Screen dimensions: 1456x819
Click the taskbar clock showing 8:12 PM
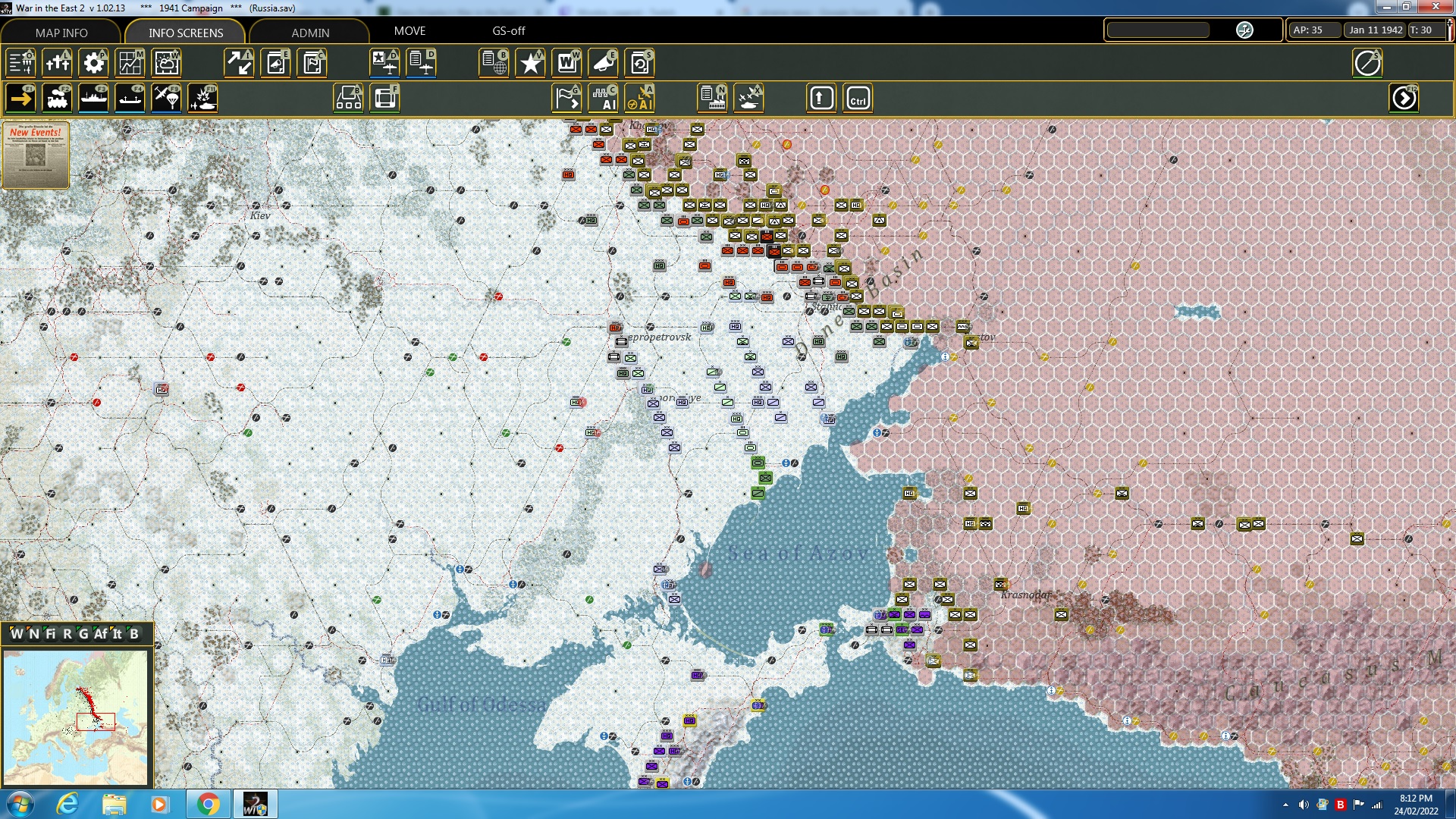coord(1416,804)
